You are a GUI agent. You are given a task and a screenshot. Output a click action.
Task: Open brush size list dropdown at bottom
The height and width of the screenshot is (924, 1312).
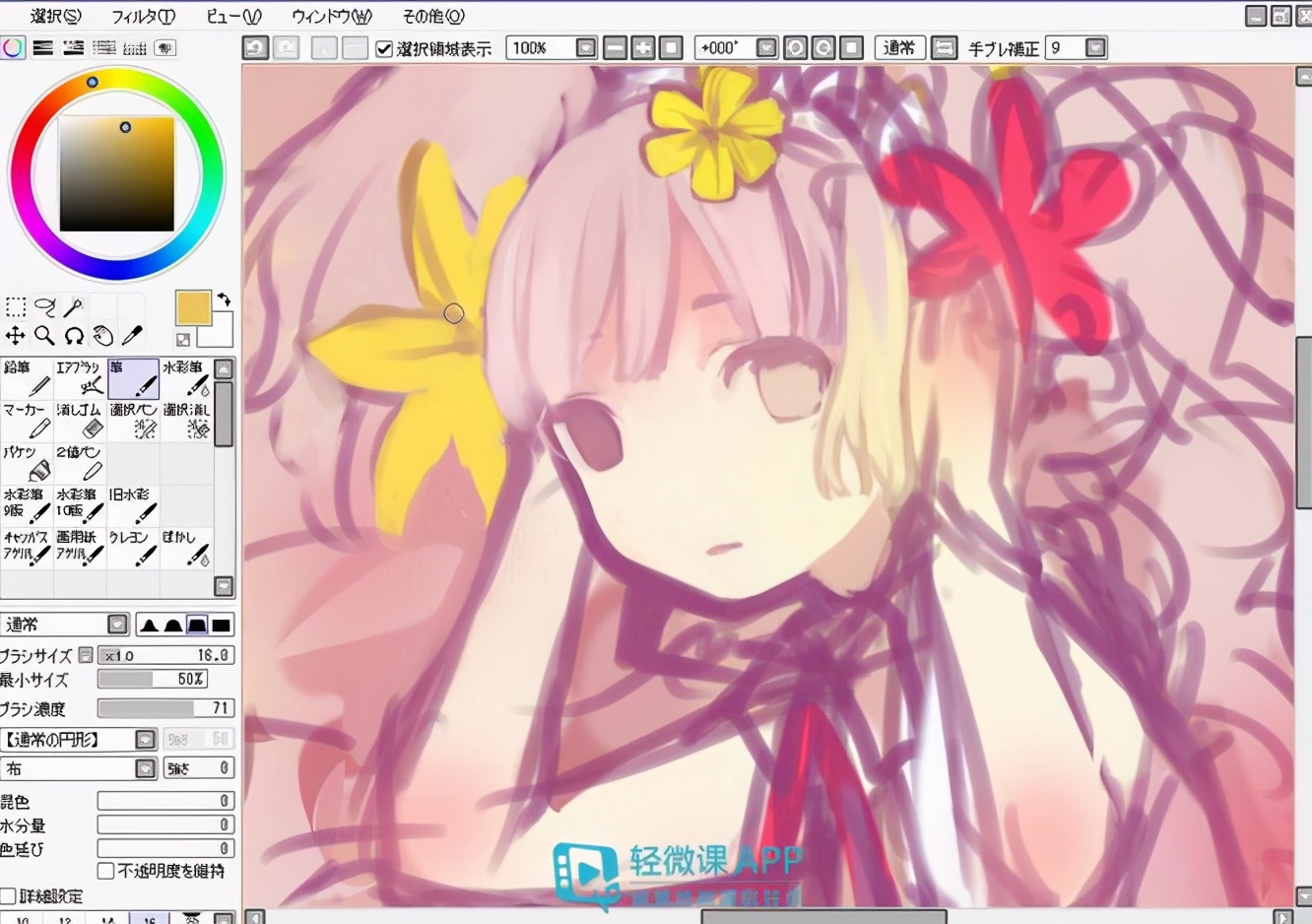(x=225, y=918)
